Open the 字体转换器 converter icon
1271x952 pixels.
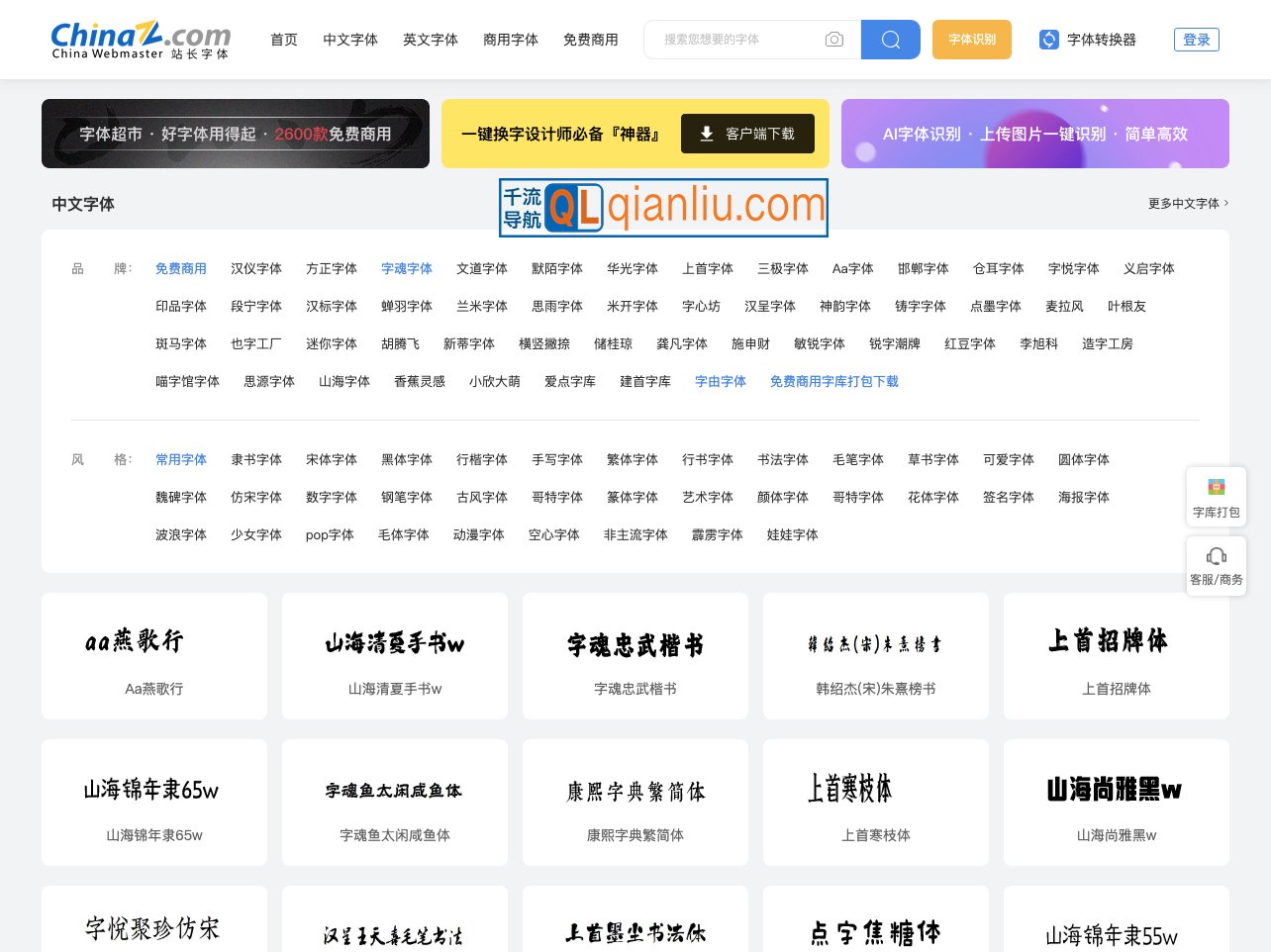pos(1048,40)
